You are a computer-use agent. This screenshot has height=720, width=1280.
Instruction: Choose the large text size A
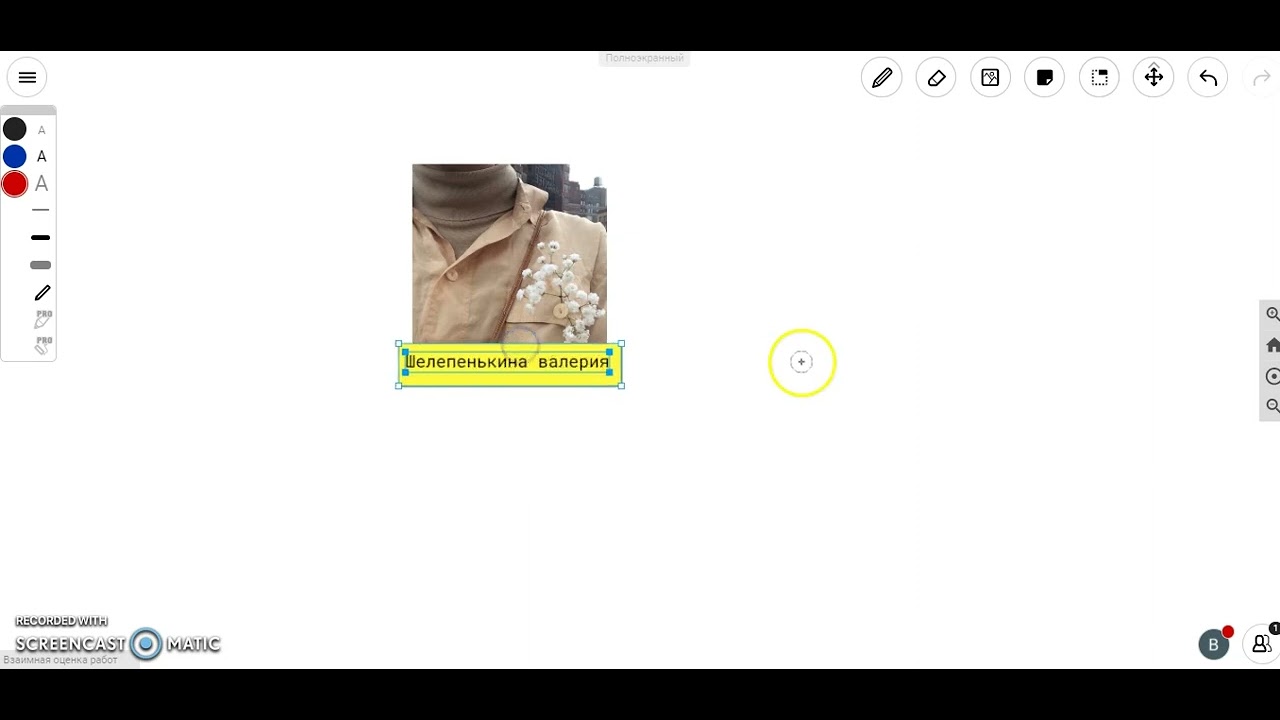click(41, 184)
